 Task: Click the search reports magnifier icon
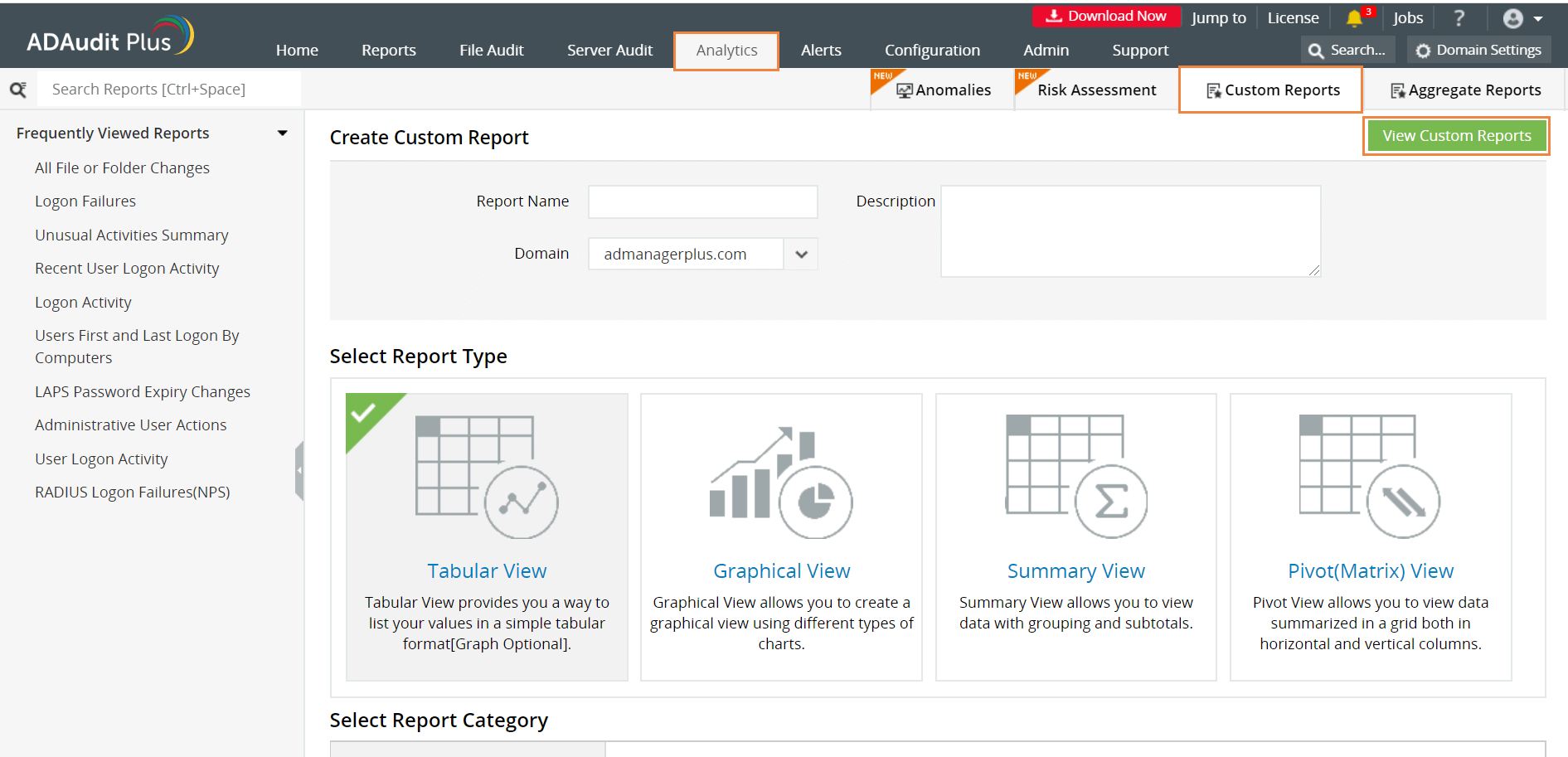tap(17, 90)
